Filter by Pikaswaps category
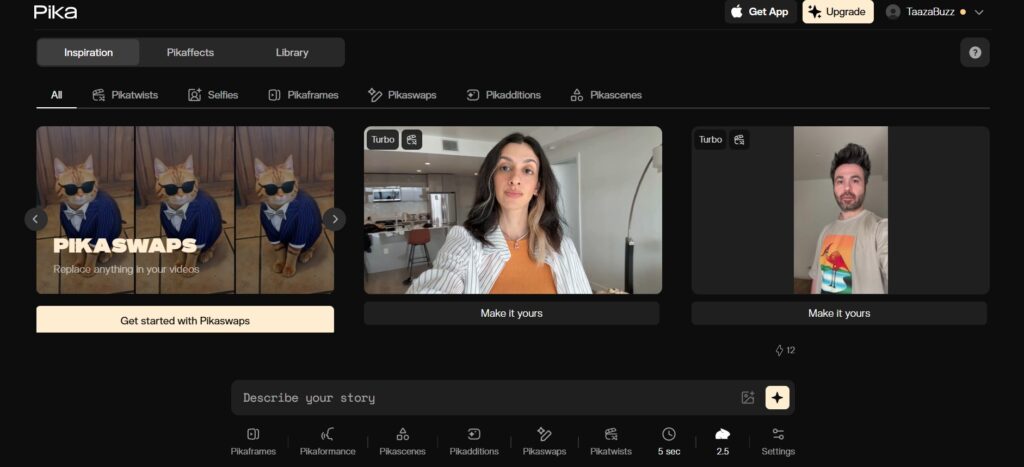Image resolution: width=1024 pixels, height=467 pixels. tap(402, 95)
